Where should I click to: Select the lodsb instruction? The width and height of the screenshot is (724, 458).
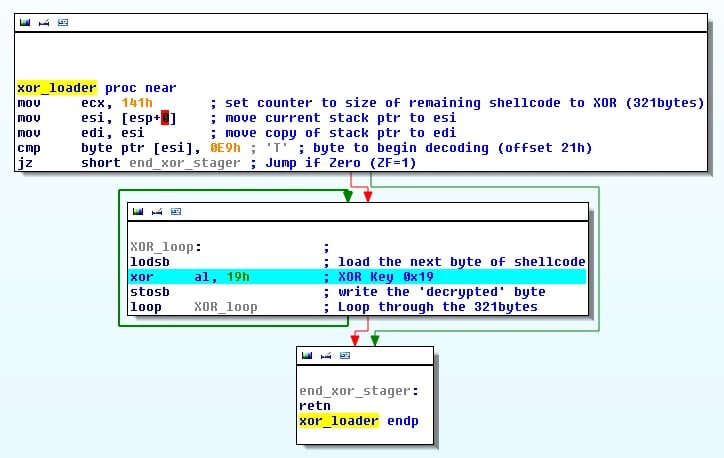150,262
